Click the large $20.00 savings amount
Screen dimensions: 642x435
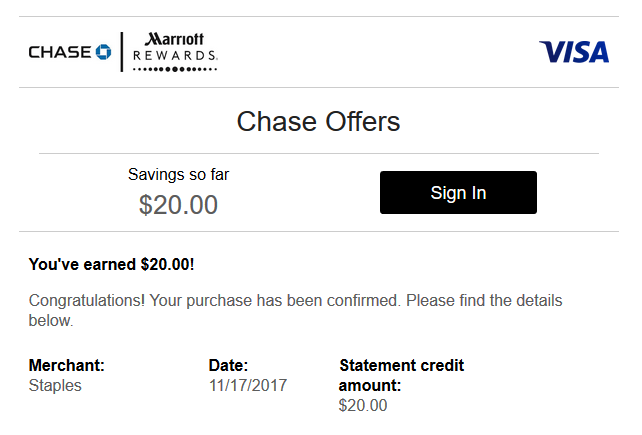178,205
